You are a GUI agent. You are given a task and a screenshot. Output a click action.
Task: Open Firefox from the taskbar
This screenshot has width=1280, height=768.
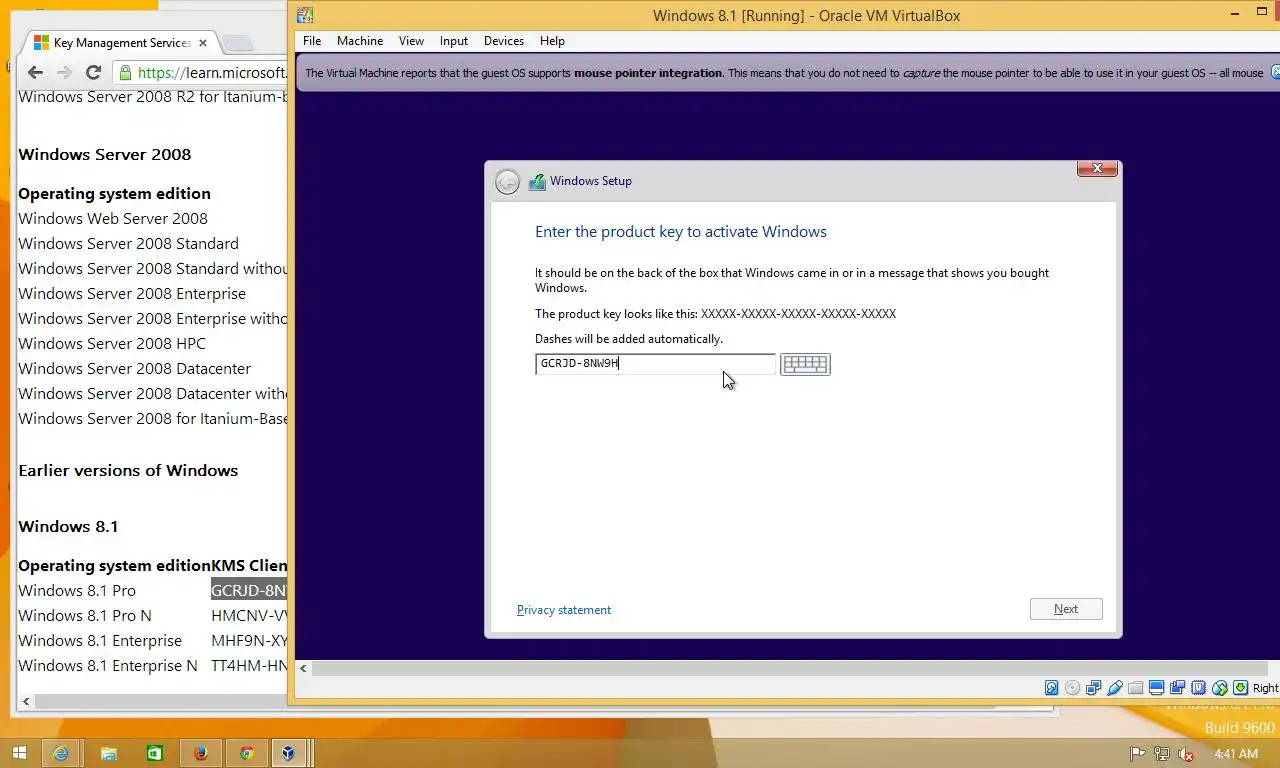click(x=200, y=753)
